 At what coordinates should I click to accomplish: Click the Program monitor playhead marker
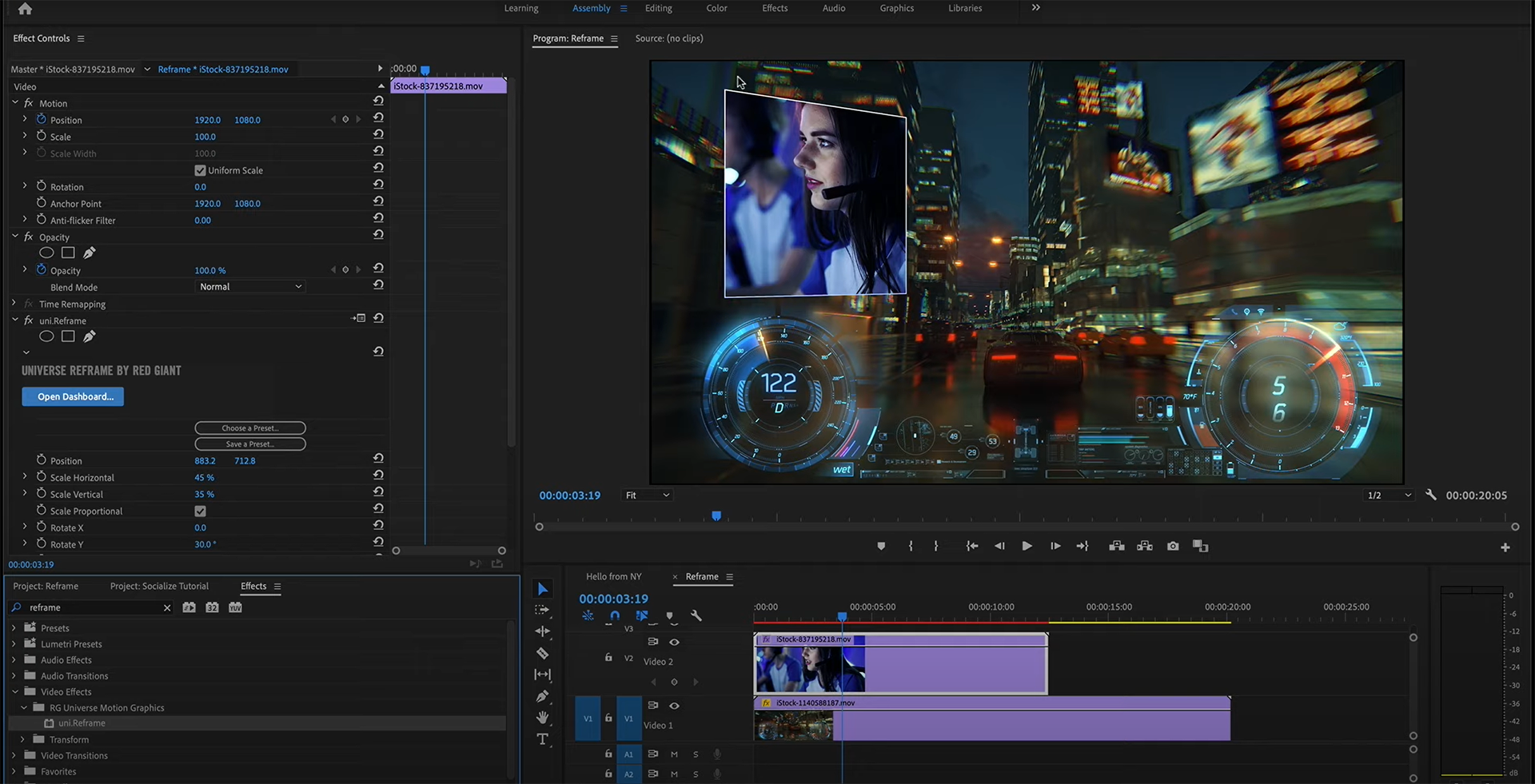(x=716, y=515)
